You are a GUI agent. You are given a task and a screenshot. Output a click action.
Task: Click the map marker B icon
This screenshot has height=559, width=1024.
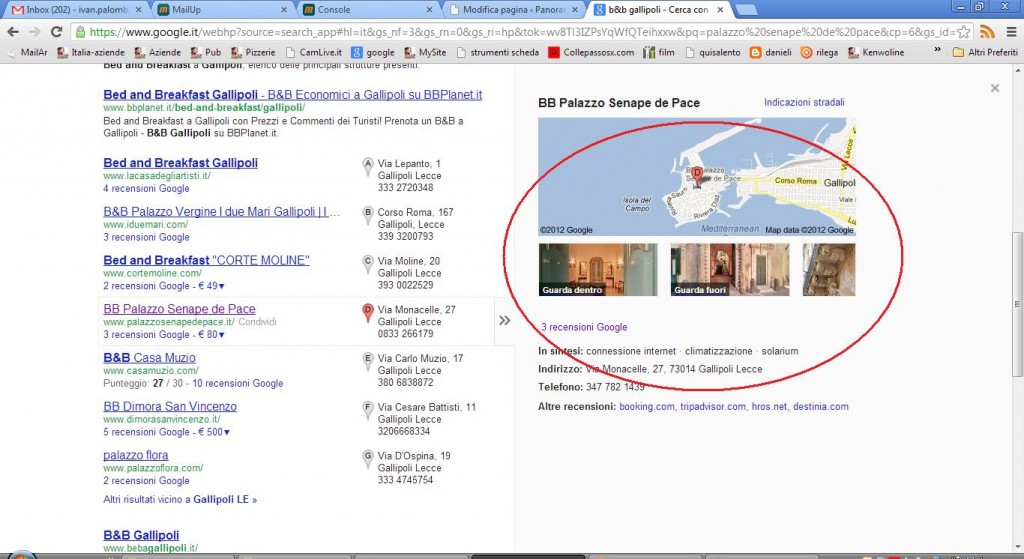(368, 216)
